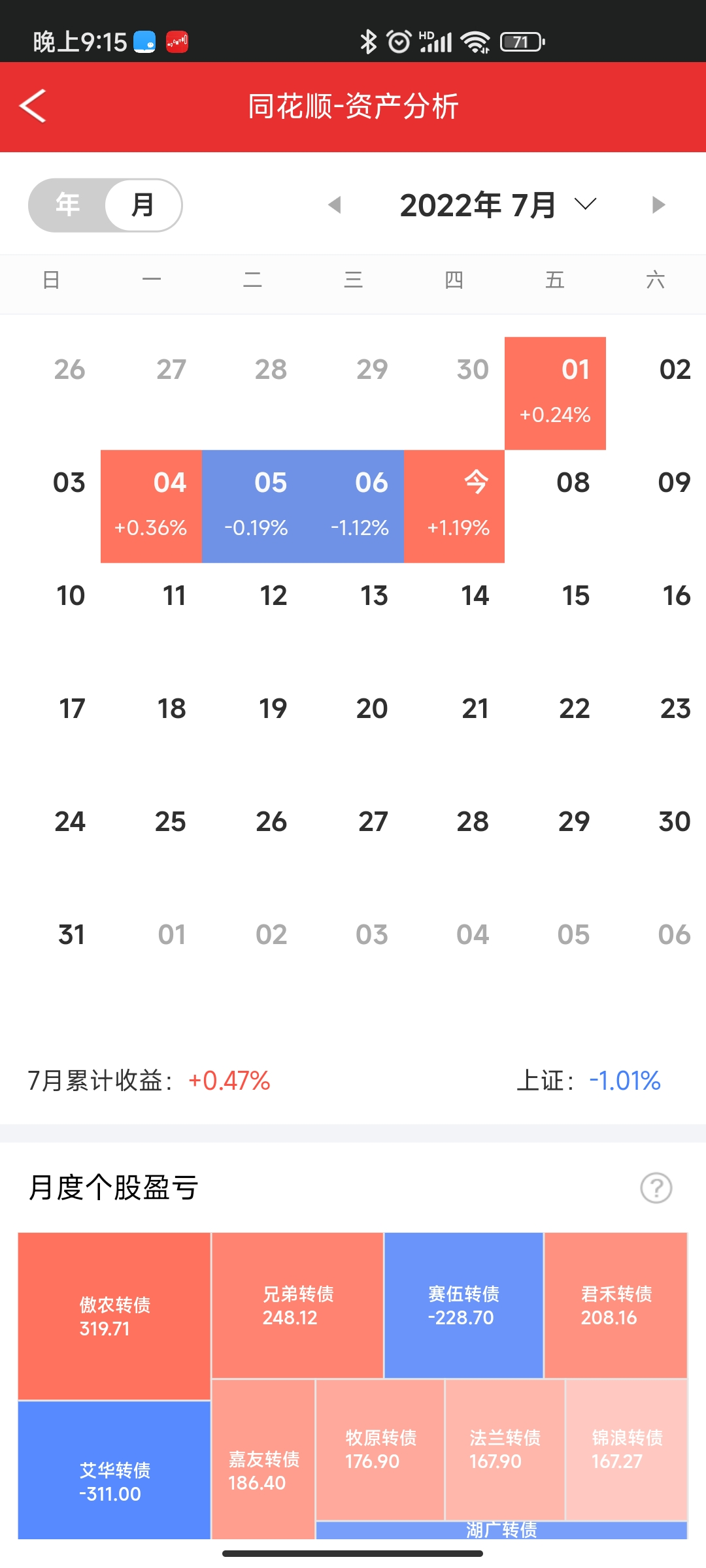Tap the back arrow in header

coord(33,106)
